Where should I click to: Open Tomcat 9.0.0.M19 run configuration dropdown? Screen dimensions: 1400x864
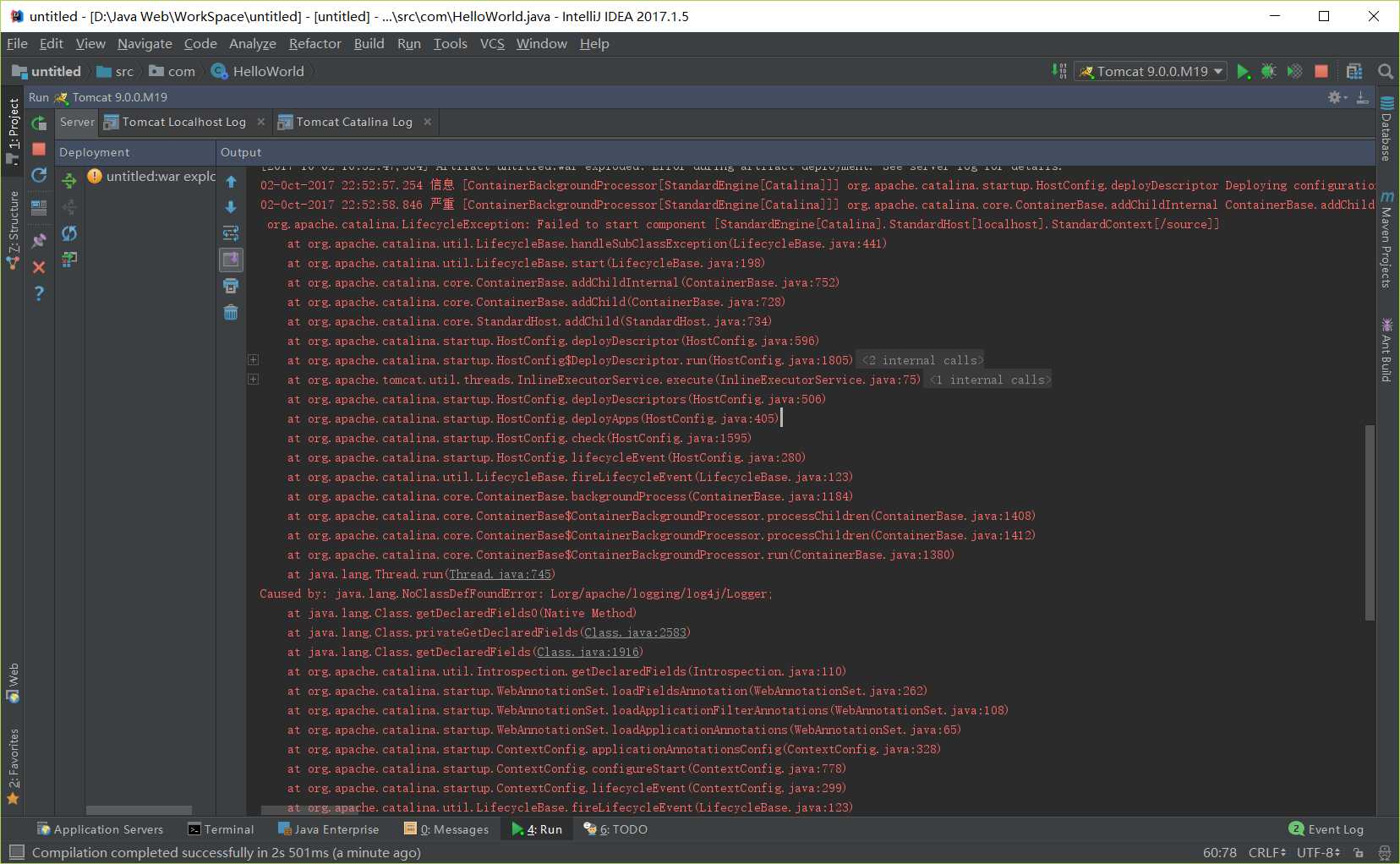[x=1151, y=72]
